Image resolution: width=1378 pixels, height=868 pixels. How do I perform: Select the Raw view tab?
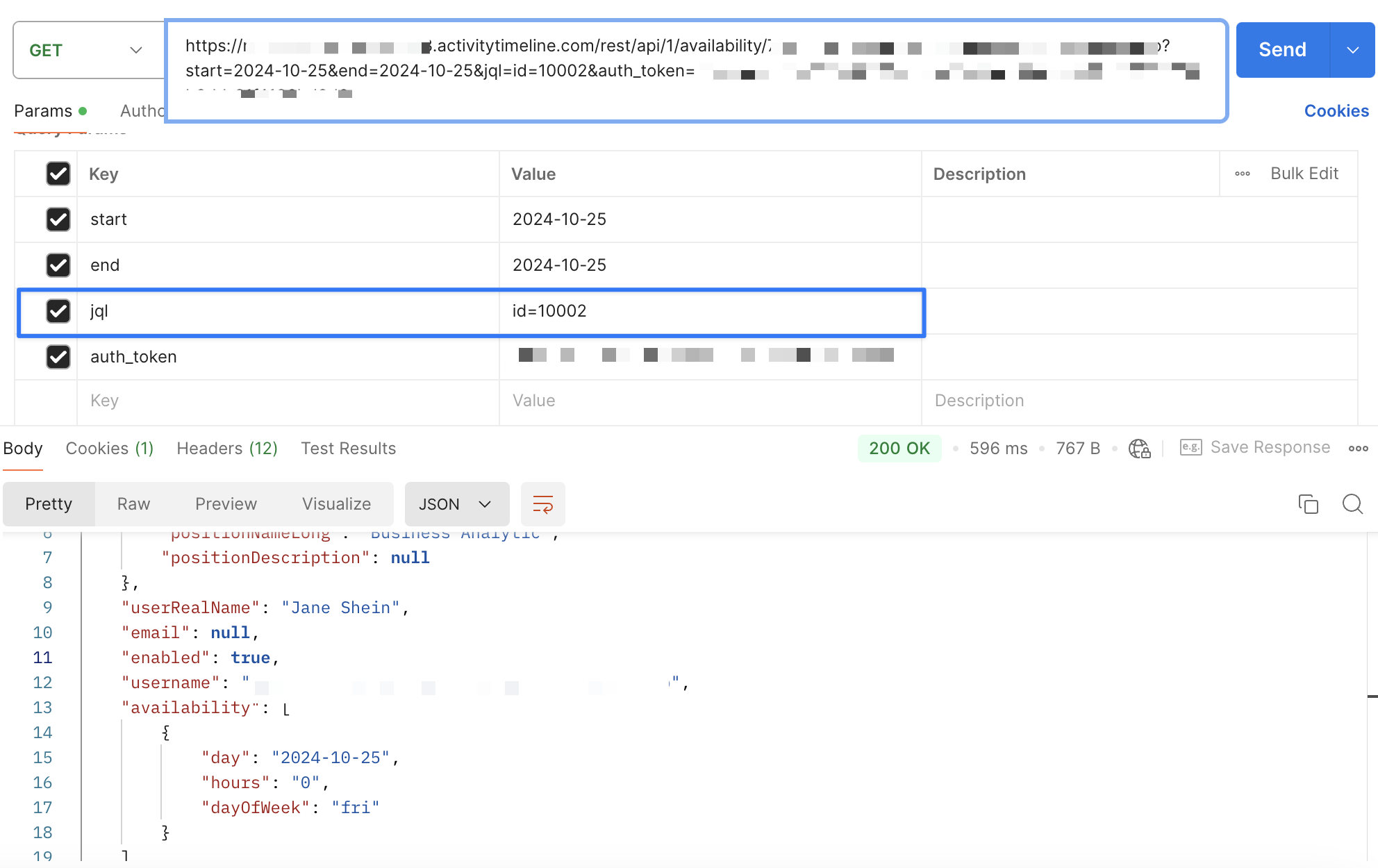tap(133, 504)
